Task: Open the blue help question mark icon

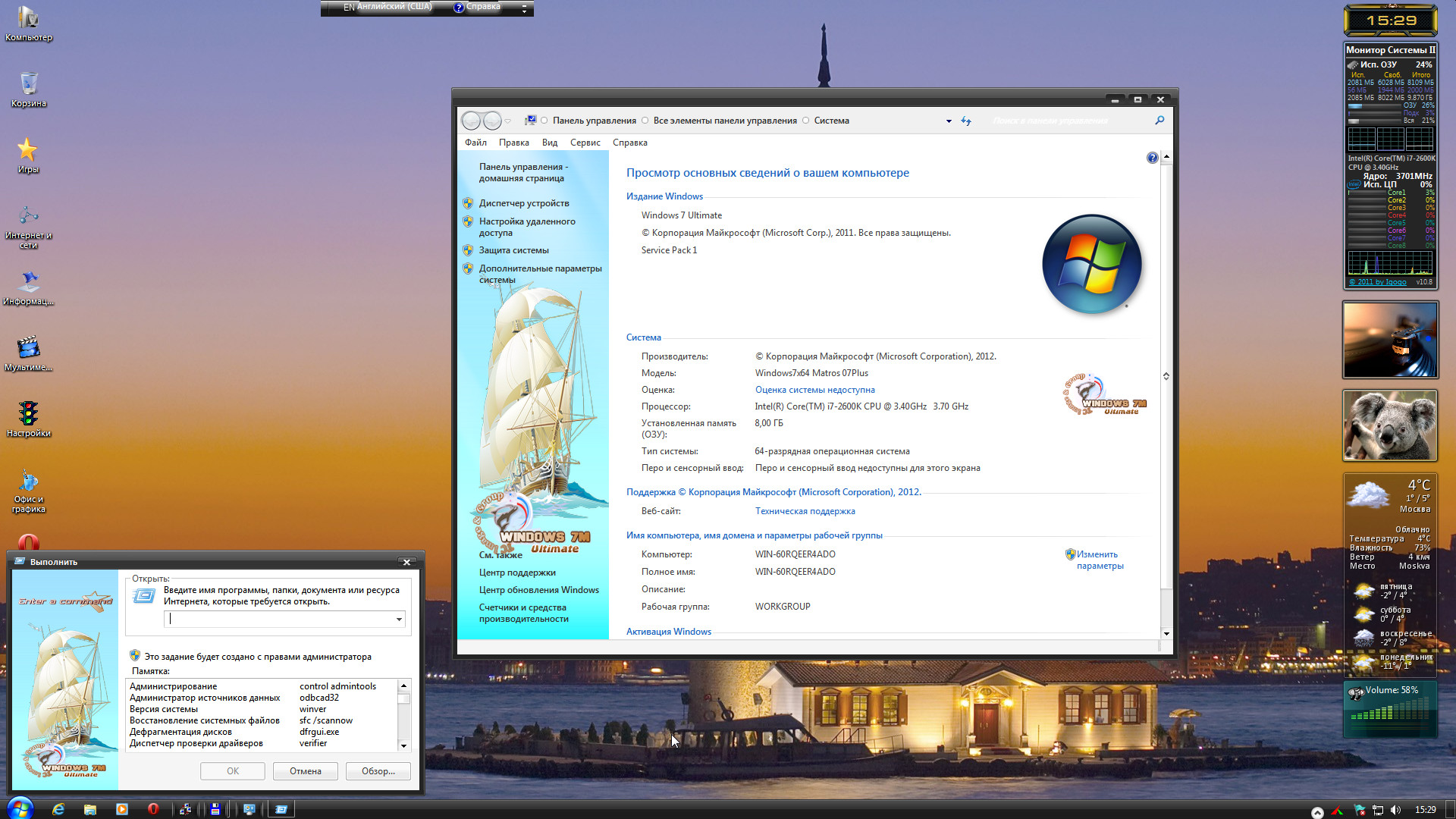Action: [x=1153, y=158]
